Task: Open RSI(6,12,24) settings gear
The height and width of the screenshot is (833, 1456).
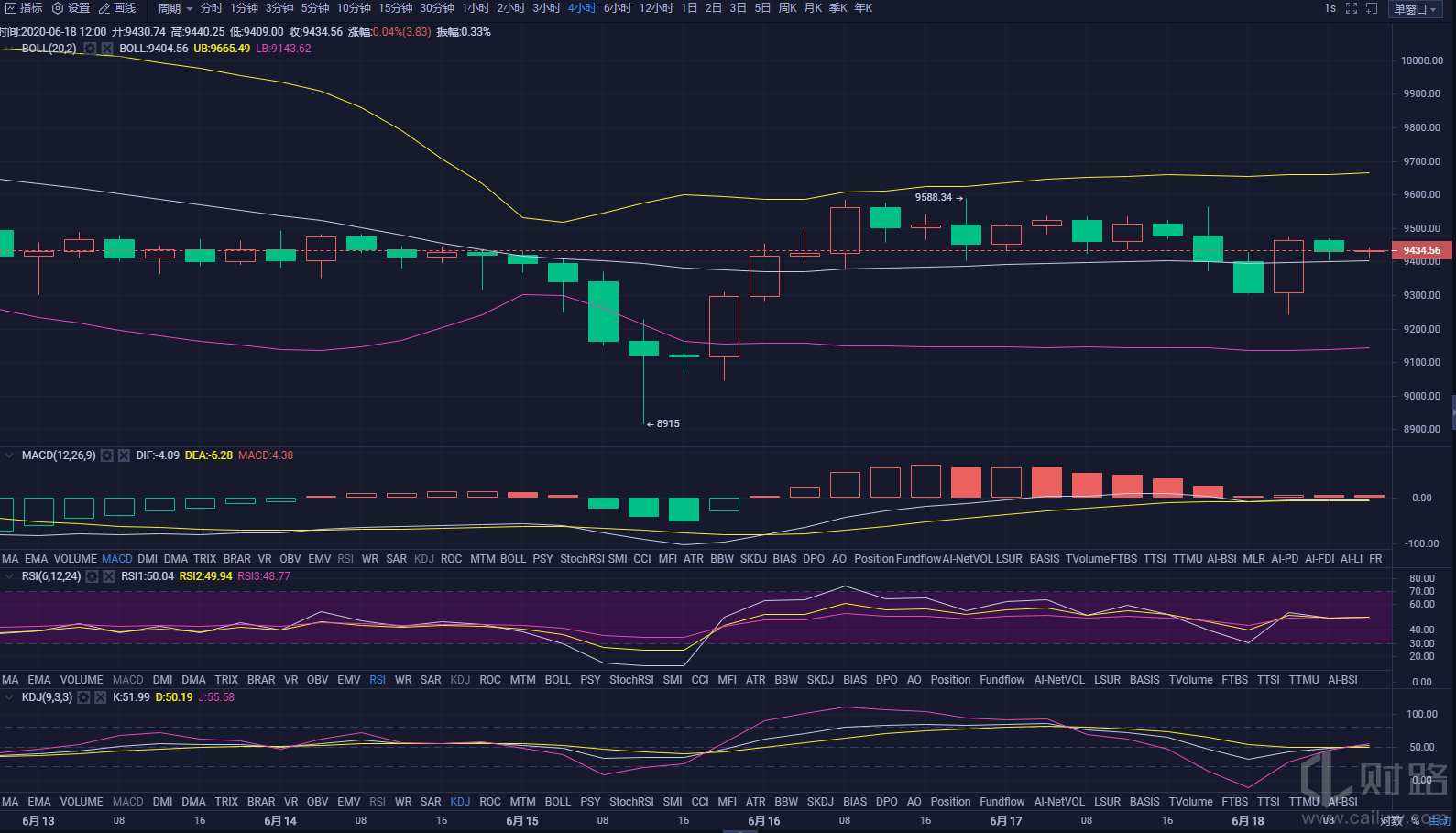Action: [93, 576]
